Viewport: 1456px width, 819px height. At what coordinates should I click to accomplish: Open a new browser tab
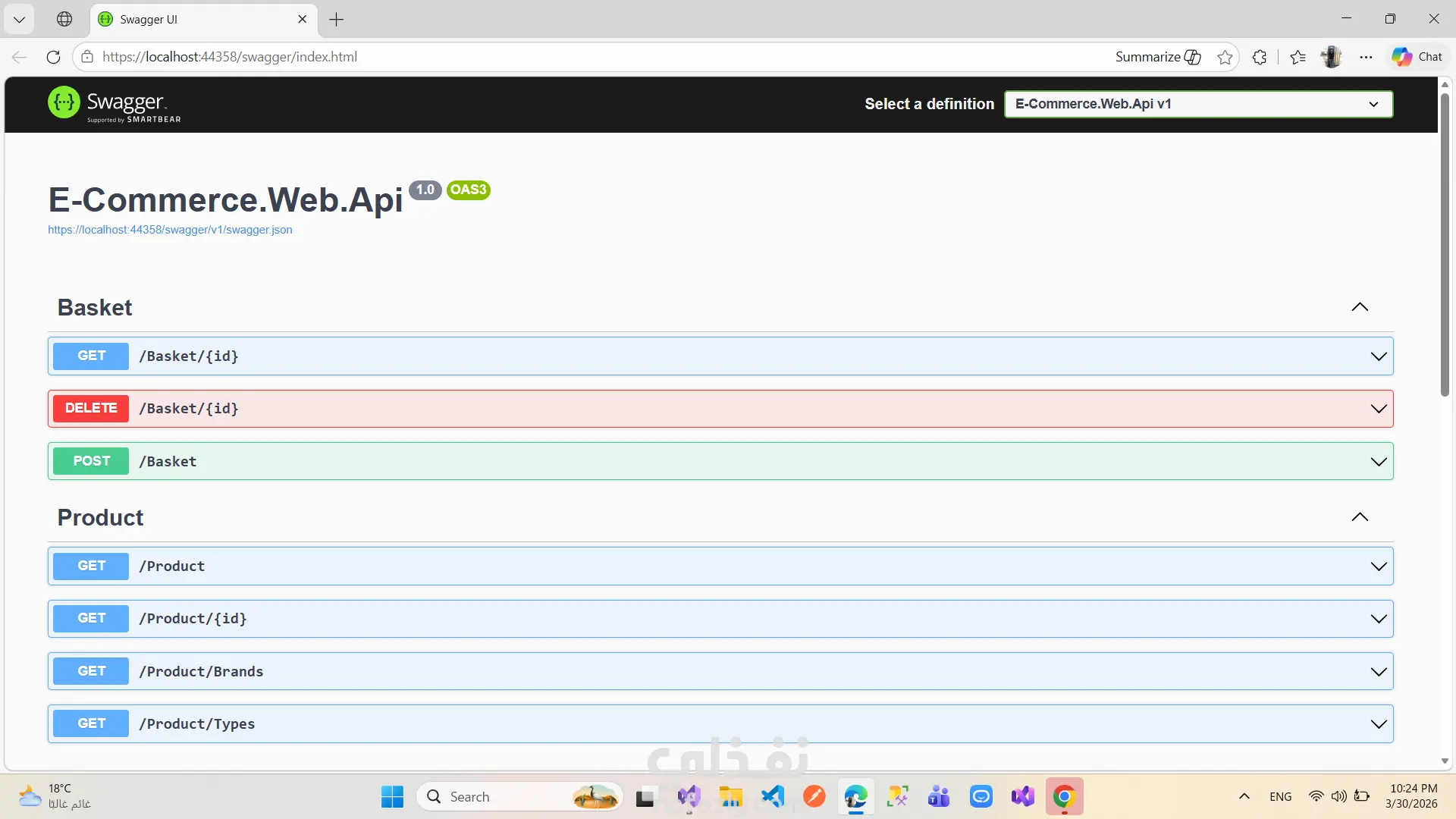[x=337, y=19]
